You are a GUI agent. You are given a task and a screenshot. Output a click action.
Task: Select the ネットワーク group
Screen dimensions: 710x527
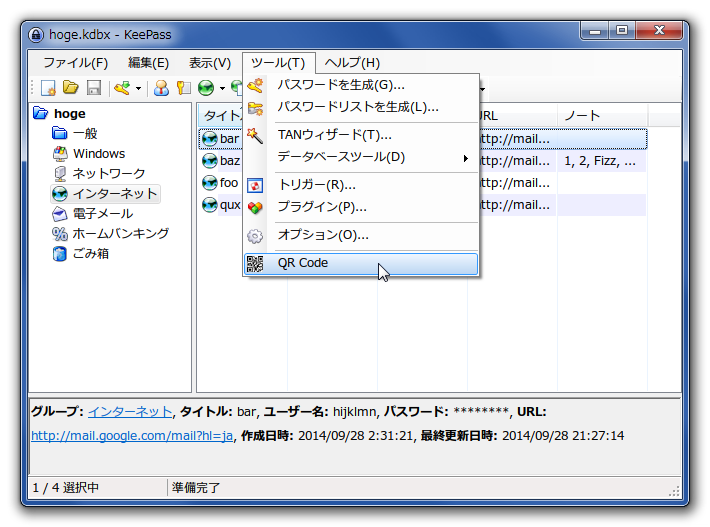(109, 174)
